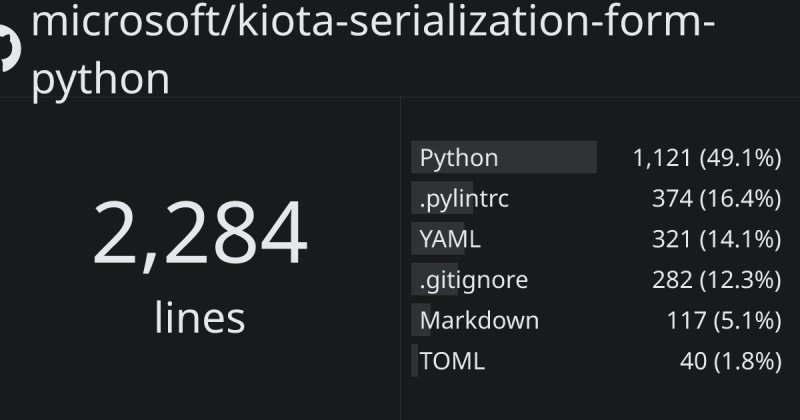Select the Markdown language label
Viewport: 800px width, 420px height.
(479, 320)
